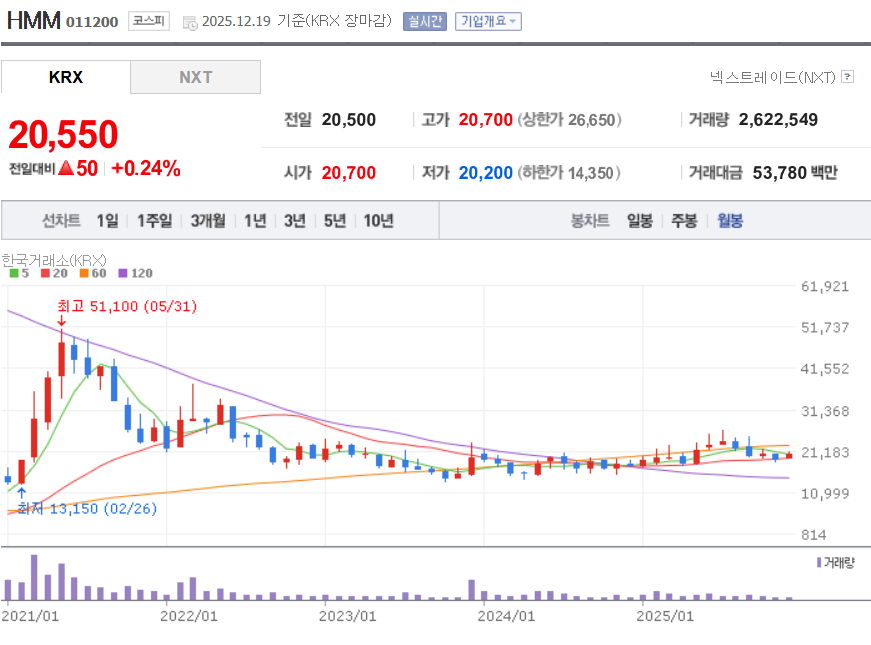Screen dimensions: 871x645
Task: Select the 3개월 line chart period
Action: (x=208, y=221)
